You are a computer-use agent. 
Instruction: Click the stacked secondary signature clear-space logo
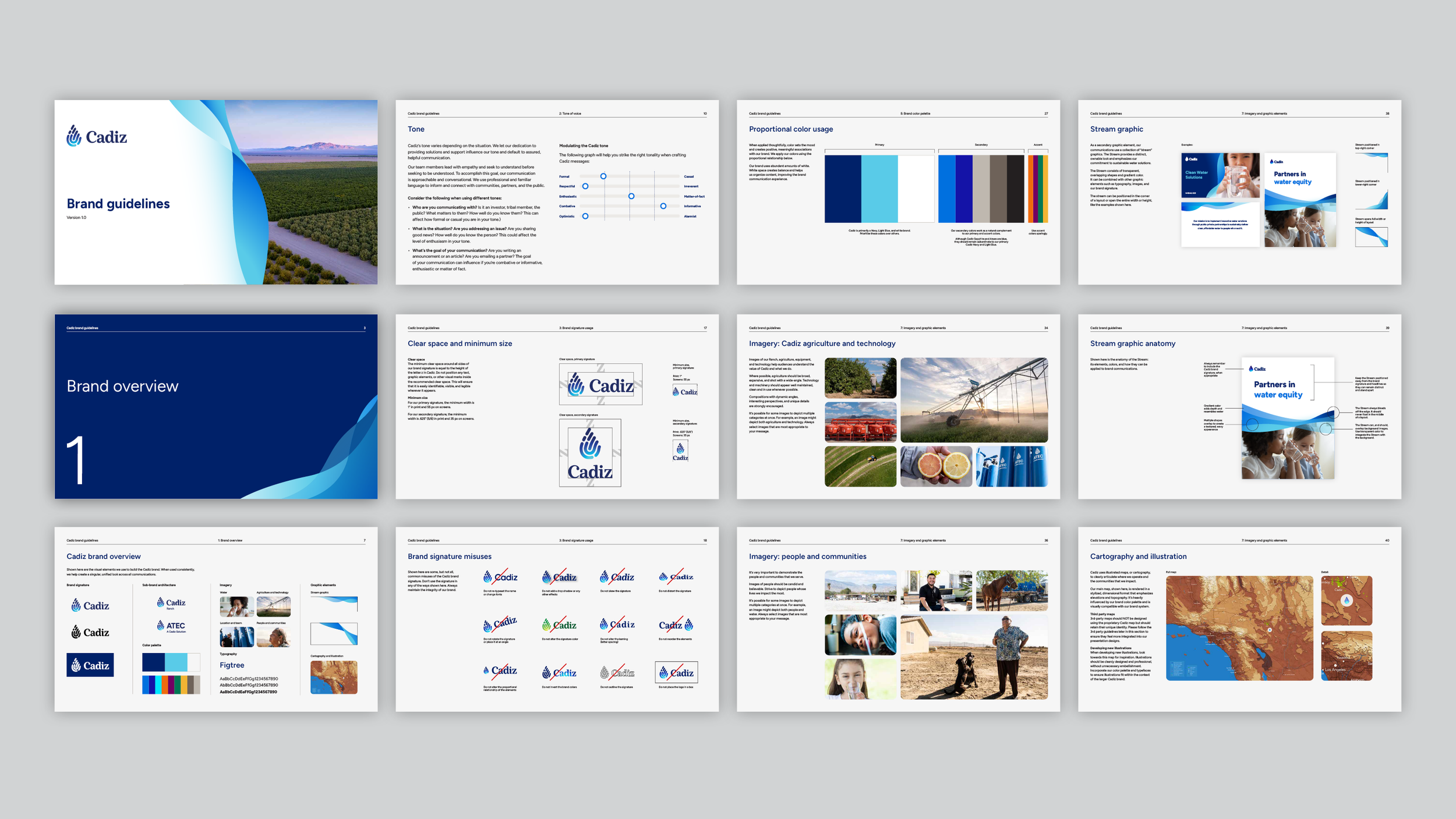589,453
